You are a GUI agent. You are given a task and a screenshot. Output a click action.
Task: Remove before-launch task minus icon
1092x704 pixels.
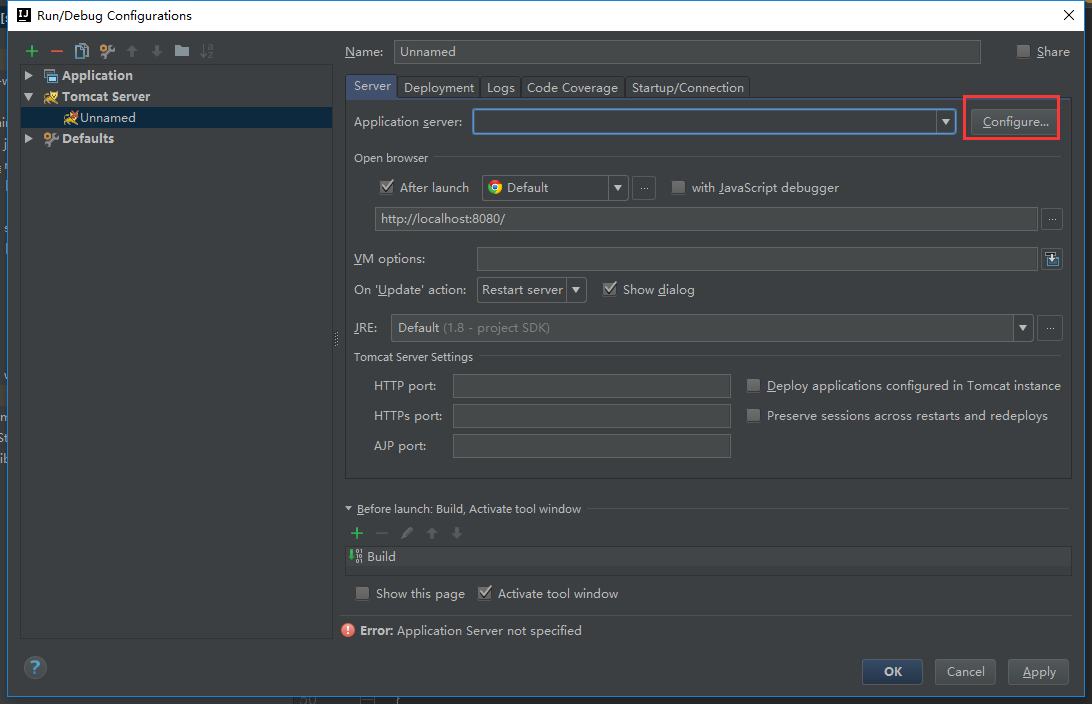pyautogui.click(x=382, y=533)
